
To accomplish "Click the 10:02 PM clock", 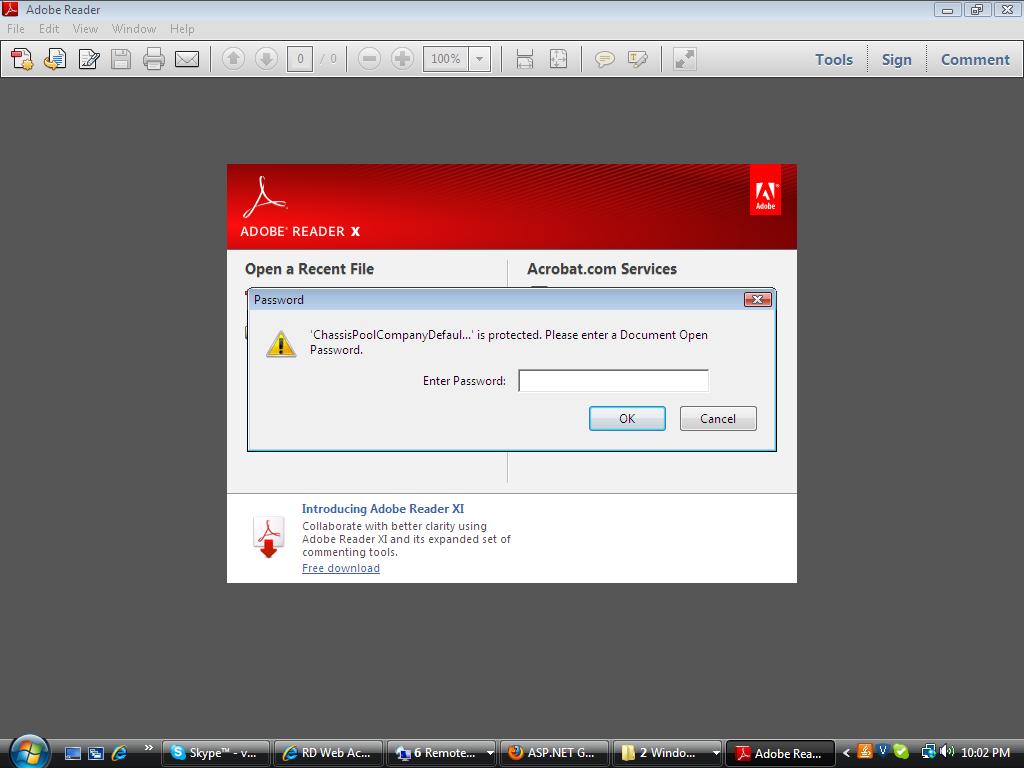I will pos(985,753).
